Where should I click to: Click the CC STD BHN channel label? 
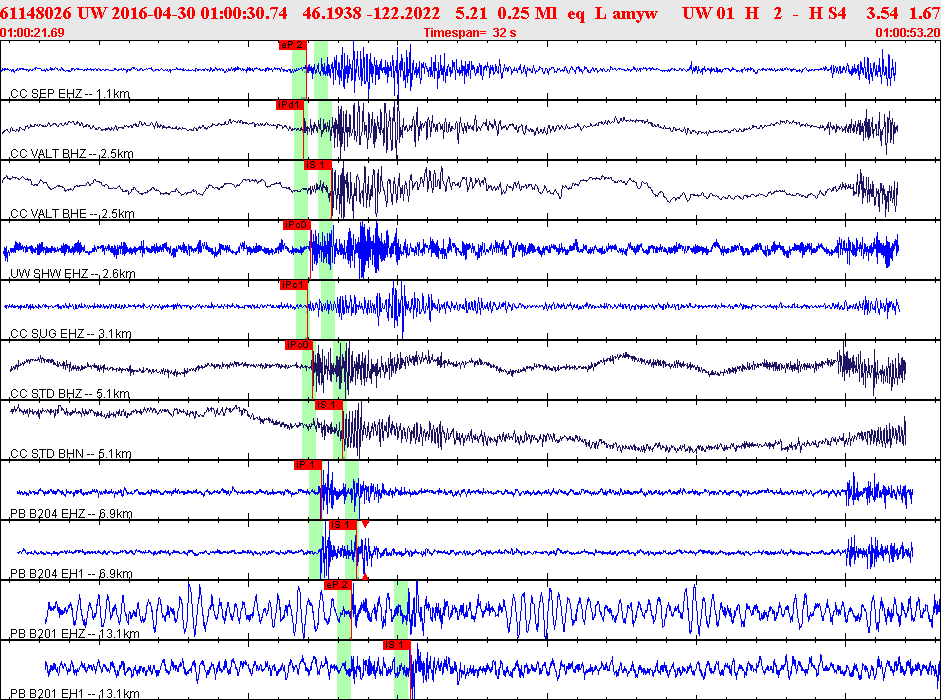coord(71,454)
